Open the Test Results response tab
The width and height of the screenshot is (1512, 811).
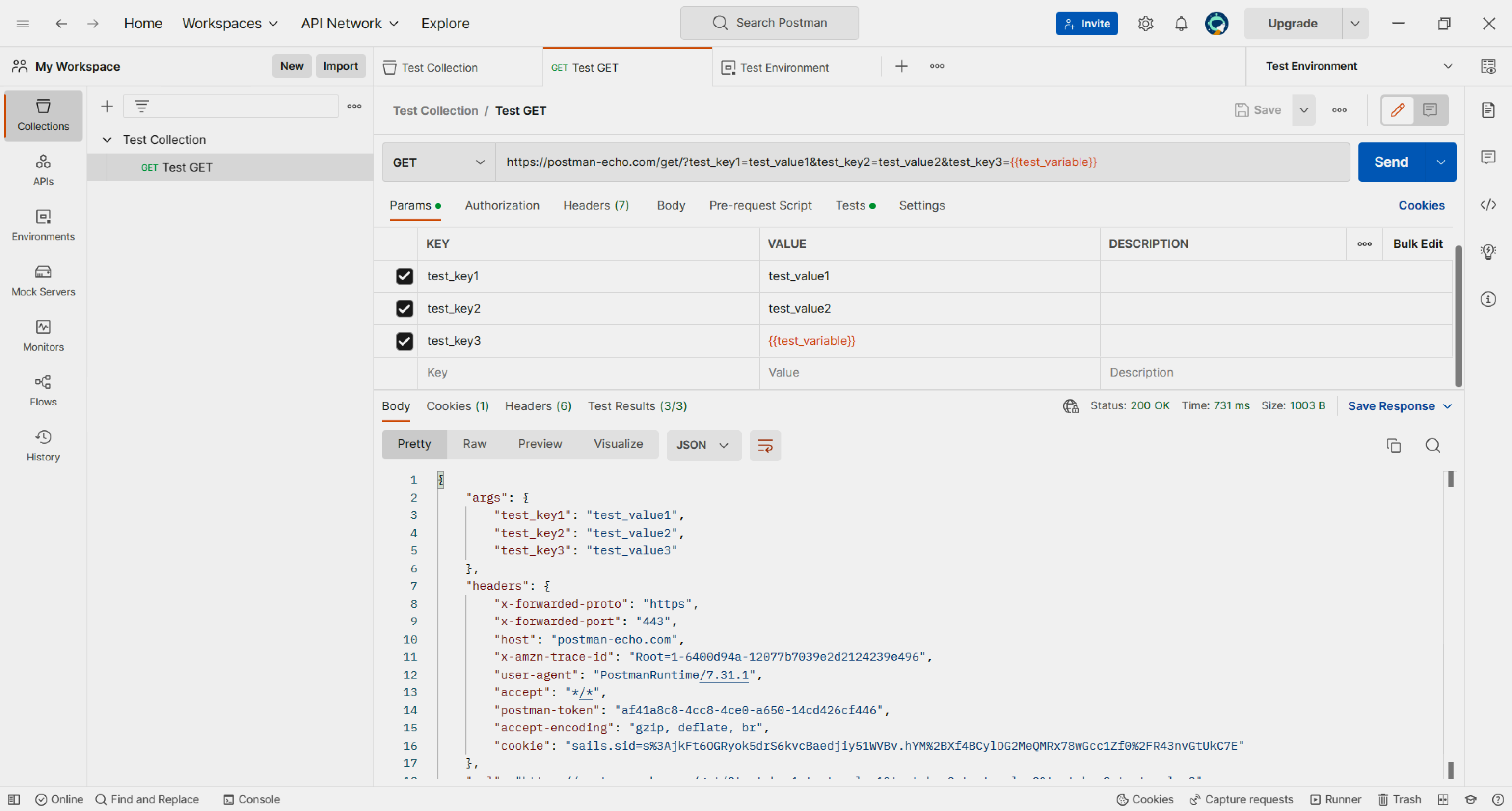point(637,406)
